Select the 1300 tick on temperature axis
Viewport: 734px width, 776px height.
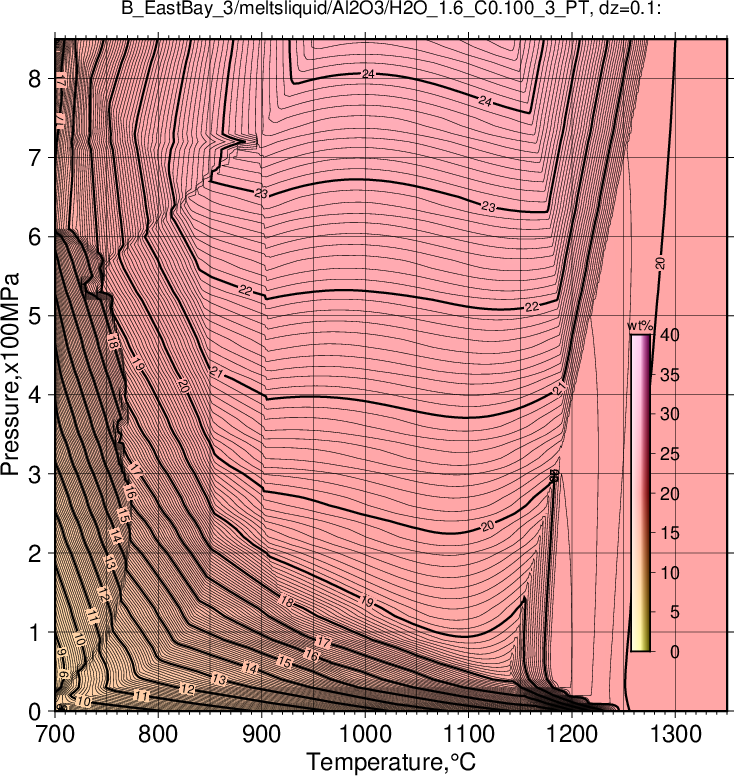[x=676, y=734]
